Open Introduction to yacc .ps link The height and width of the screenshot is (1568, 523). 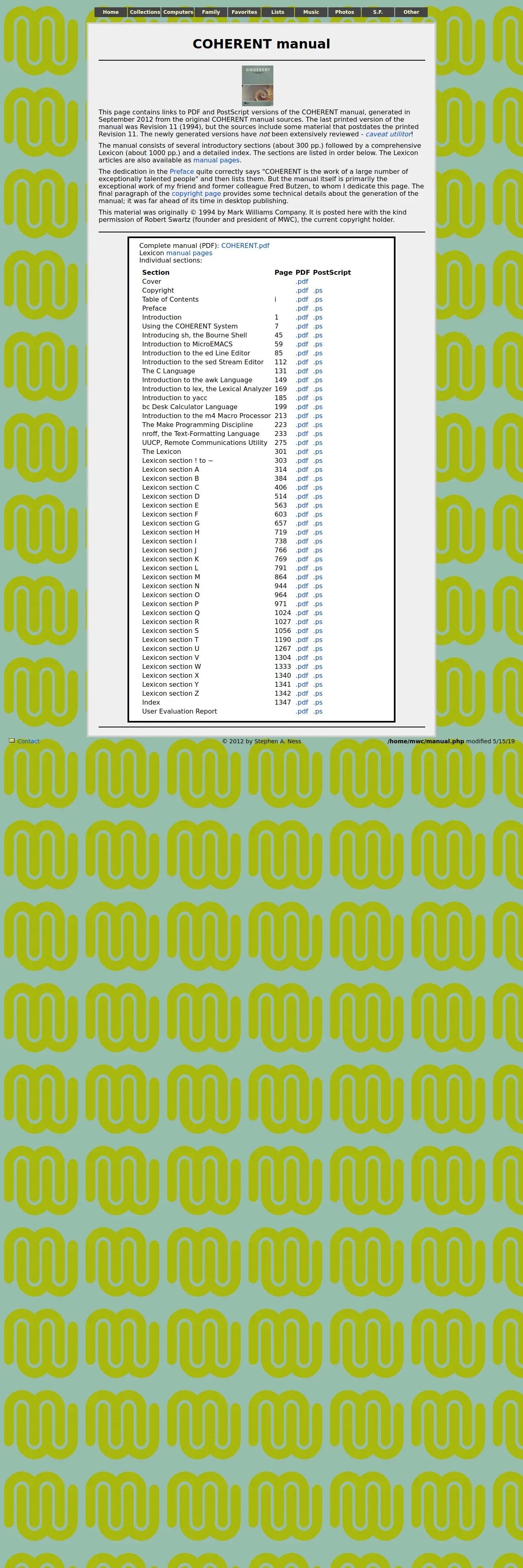[x=318, y=398]
